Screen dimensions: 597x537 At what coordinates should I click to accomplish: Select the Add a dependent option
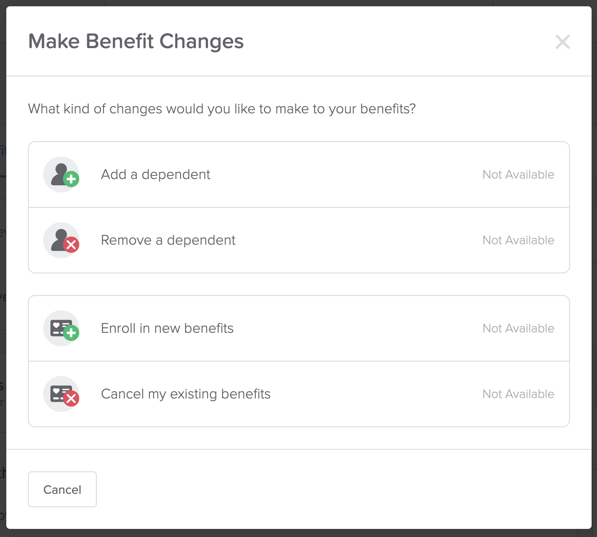coord(299,174)
